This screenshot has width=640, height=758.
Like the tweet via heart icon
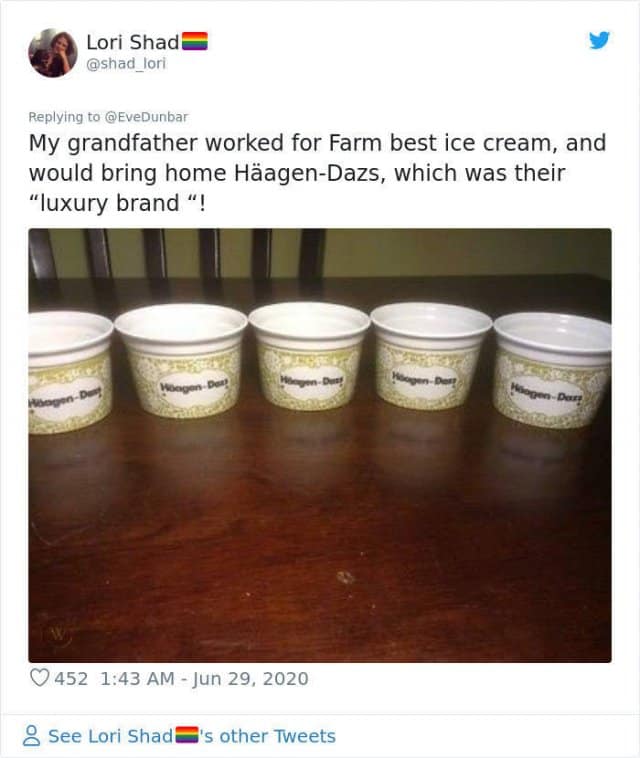[x=39, y=678]
